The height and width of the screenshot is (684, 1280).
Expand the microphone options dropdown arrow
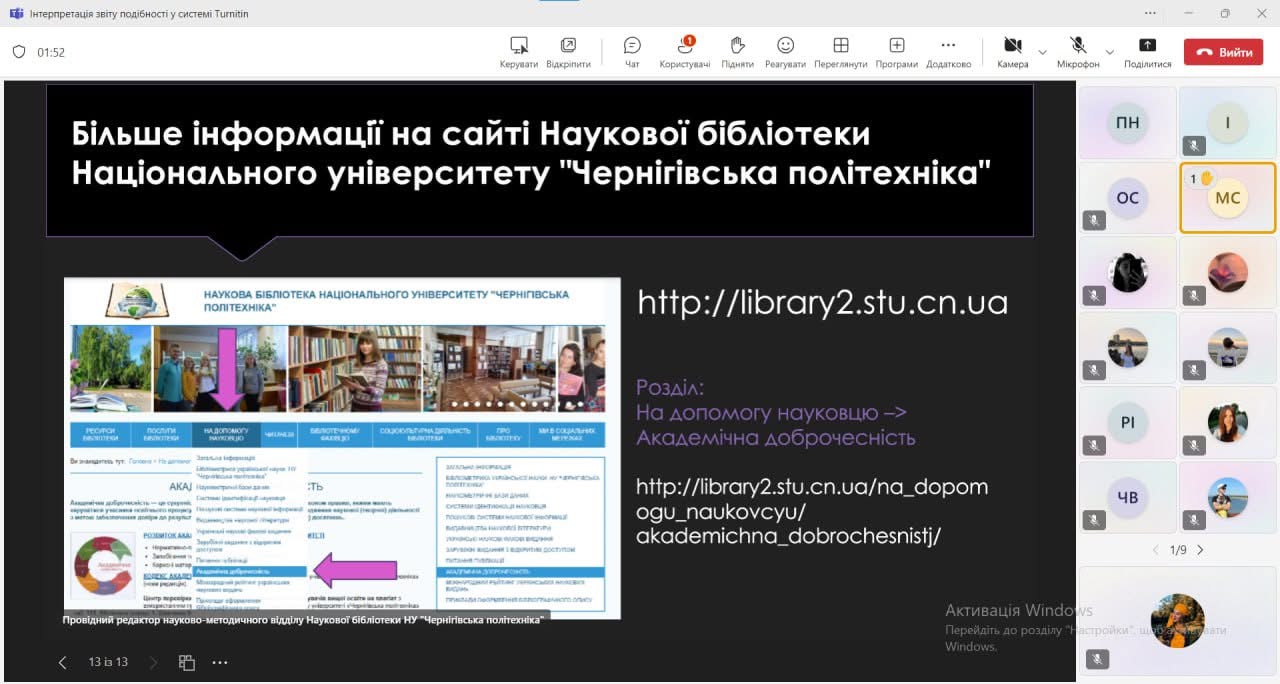pos(1109,52)
